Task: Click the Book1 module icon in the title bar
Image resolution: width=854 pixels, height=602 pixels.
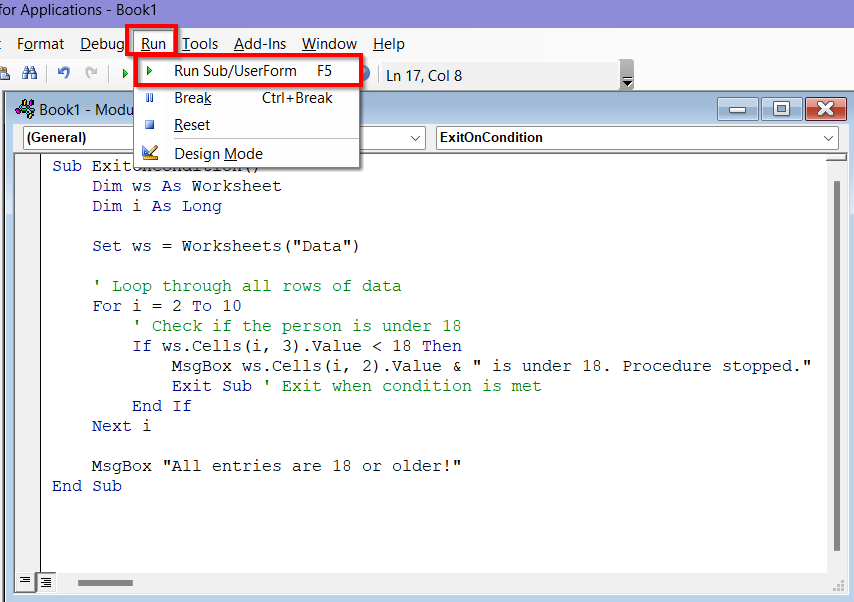Action: click(24, 109)
